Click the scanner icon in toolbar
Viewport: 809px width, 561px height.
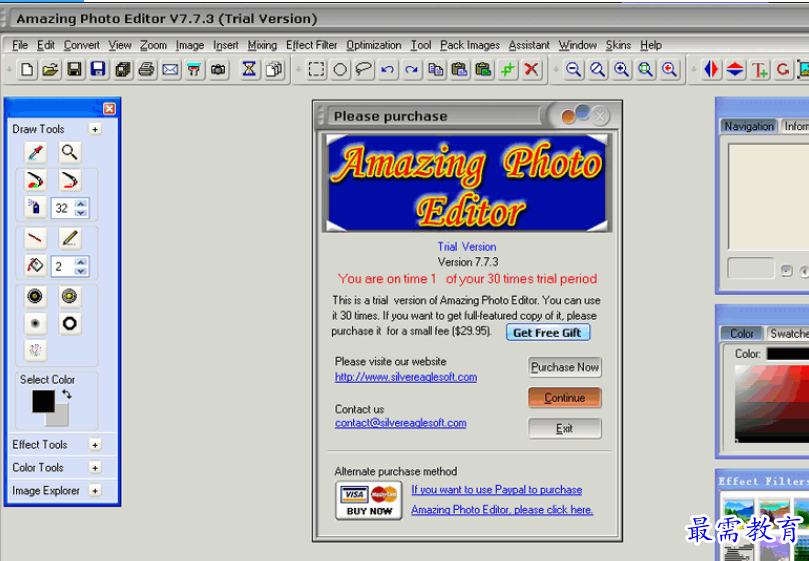coord(194,69)
